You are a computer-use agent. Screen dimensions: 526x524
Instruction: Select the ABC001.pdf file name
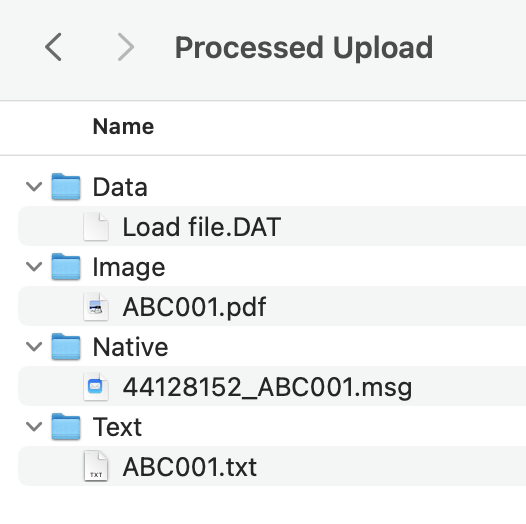click(x=194, y=307)
